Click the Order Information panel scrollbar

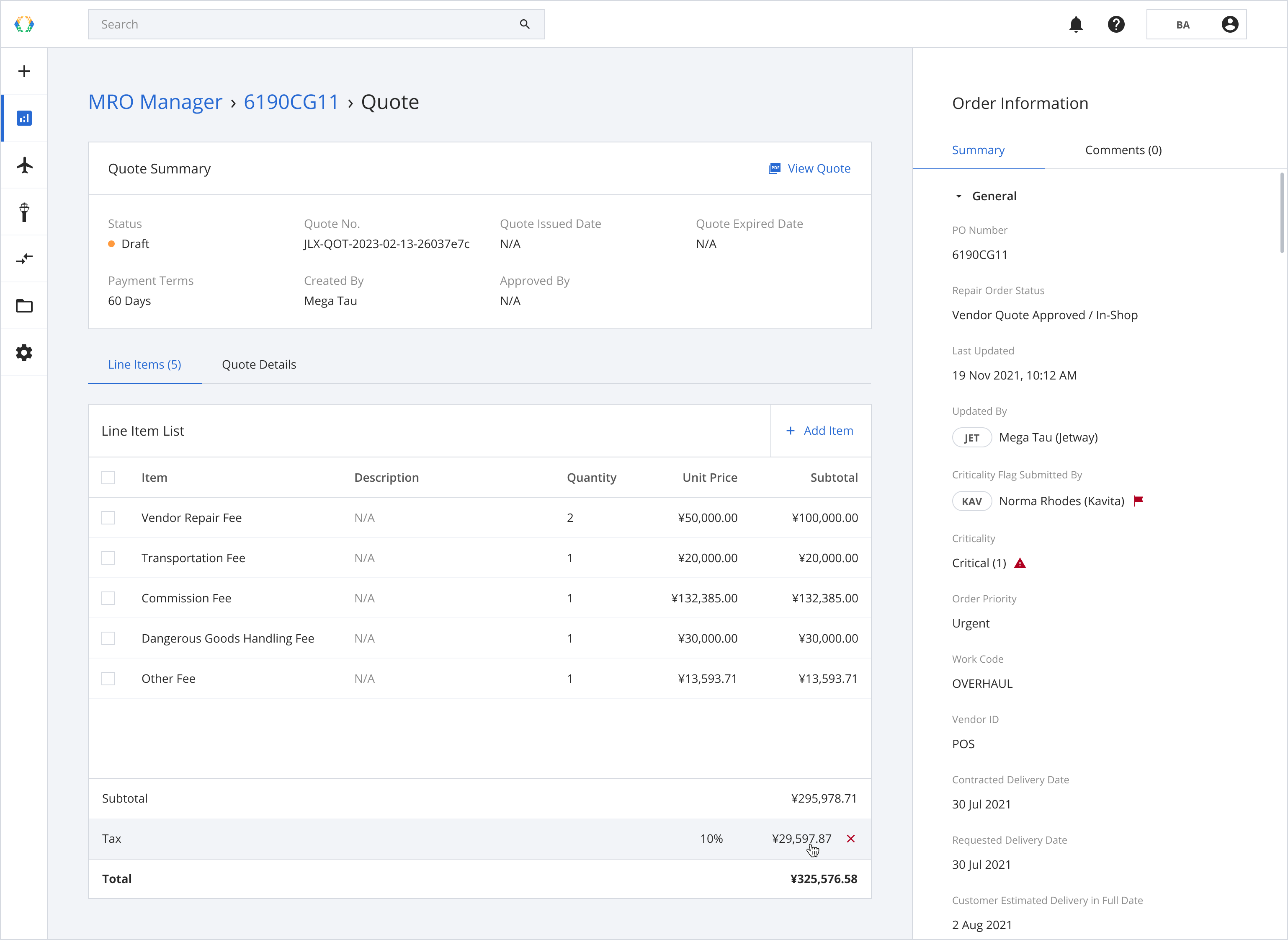click(x=1282, y=213)
